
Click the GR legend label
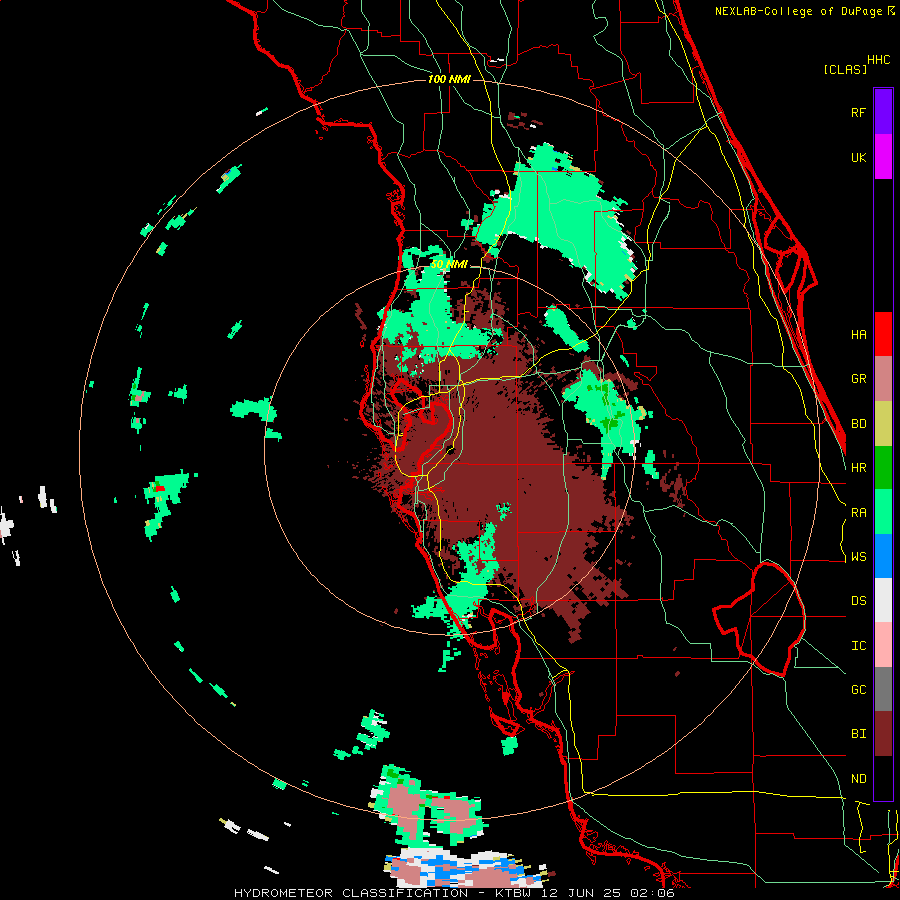[858, 379]
